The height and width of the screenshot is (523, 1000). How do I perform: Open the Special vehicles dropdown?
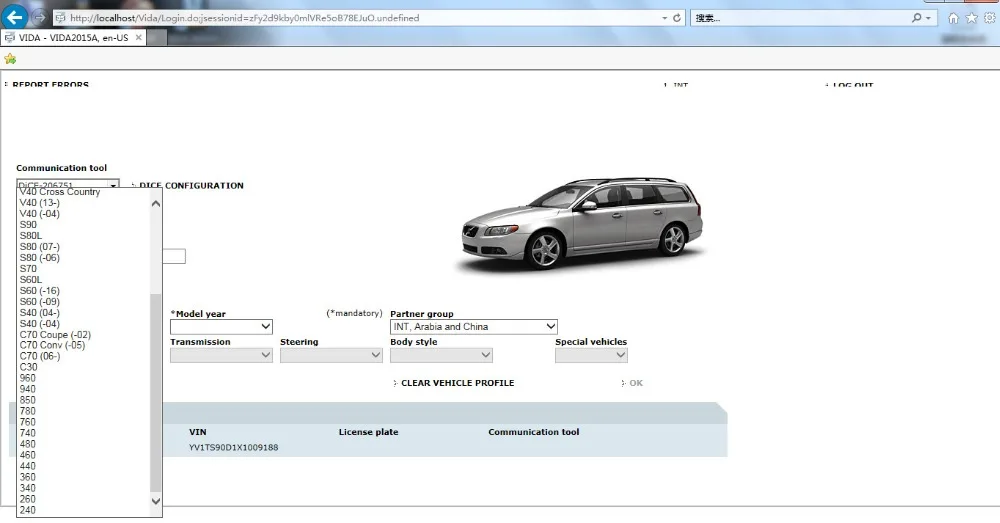pos(591,355)
